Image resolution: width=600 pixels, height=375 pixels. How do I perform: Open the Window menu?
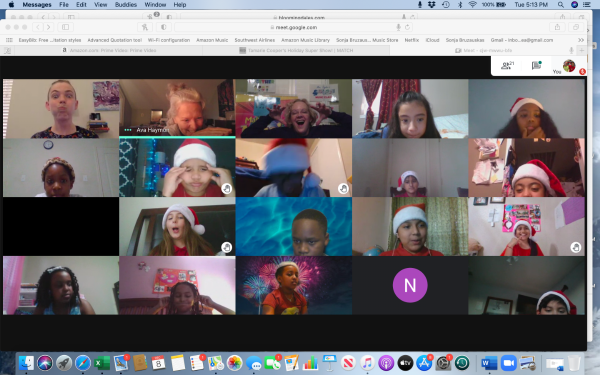pos(155,5)
